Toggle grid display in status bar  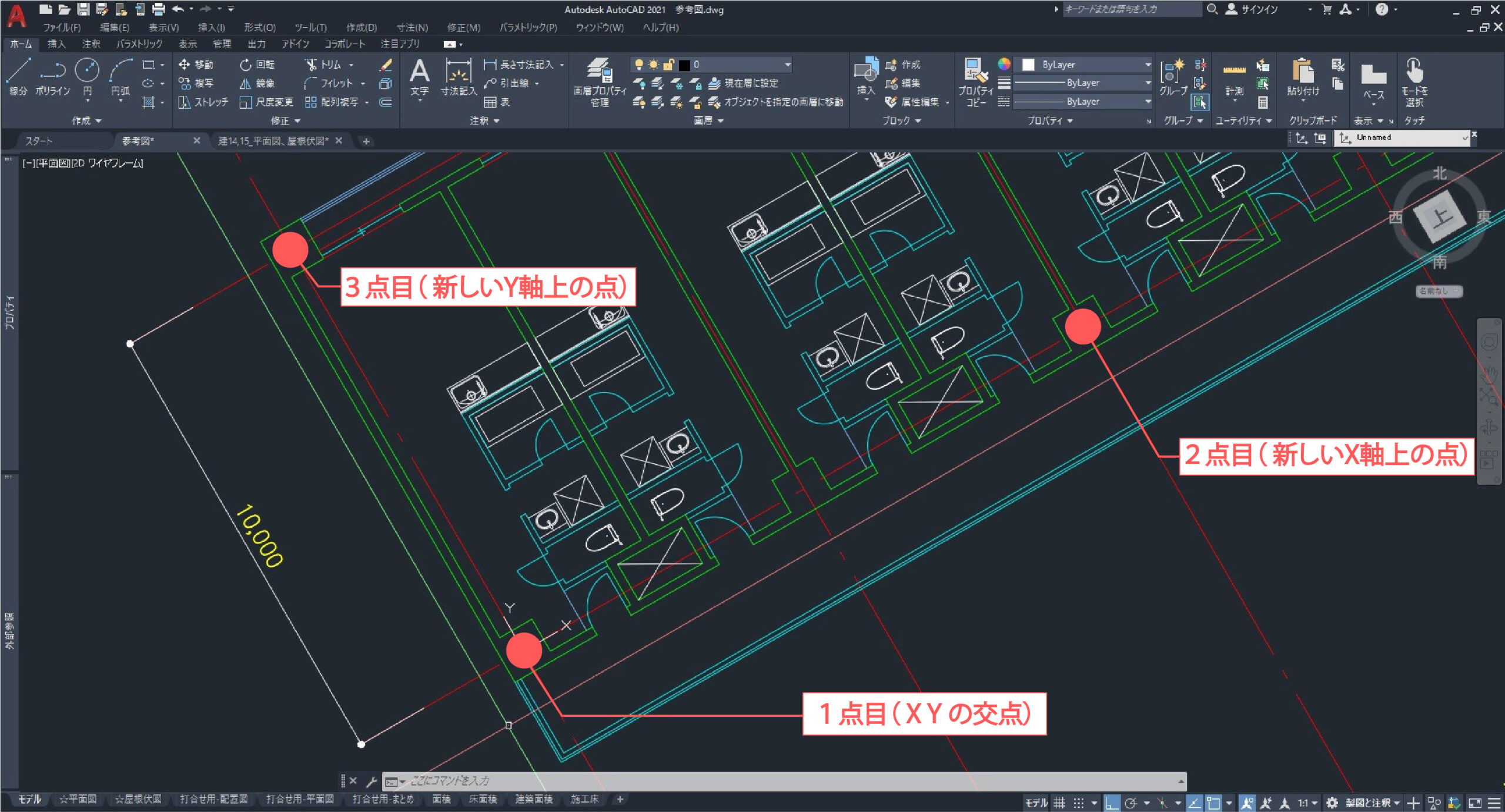point(1059,803)
